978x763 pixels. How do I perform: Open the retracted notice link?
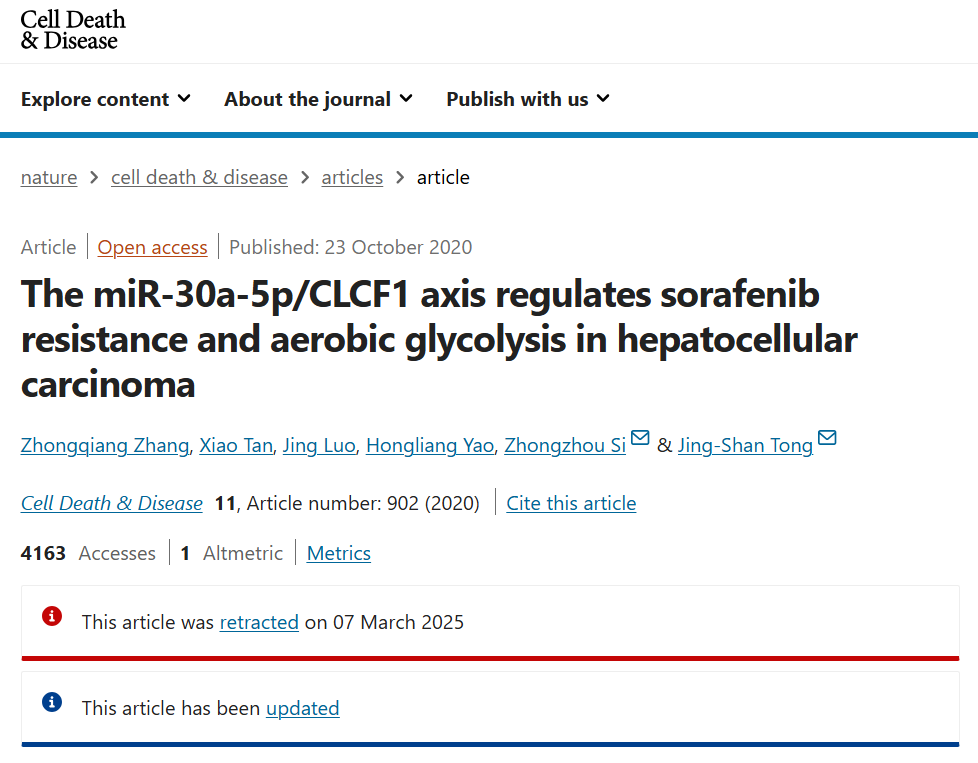pyautogui.click(x=259, y=623)
